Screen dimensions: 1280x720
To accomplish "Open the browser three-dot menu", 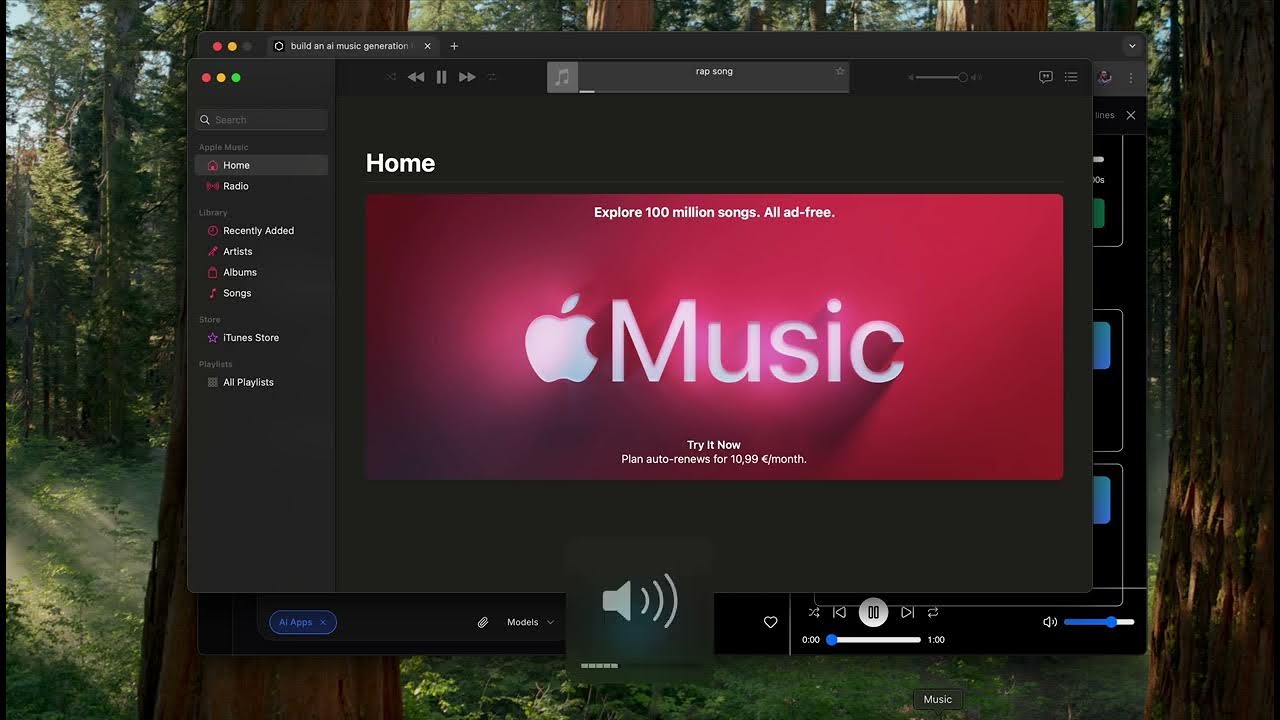I will tap(1131, 77).
